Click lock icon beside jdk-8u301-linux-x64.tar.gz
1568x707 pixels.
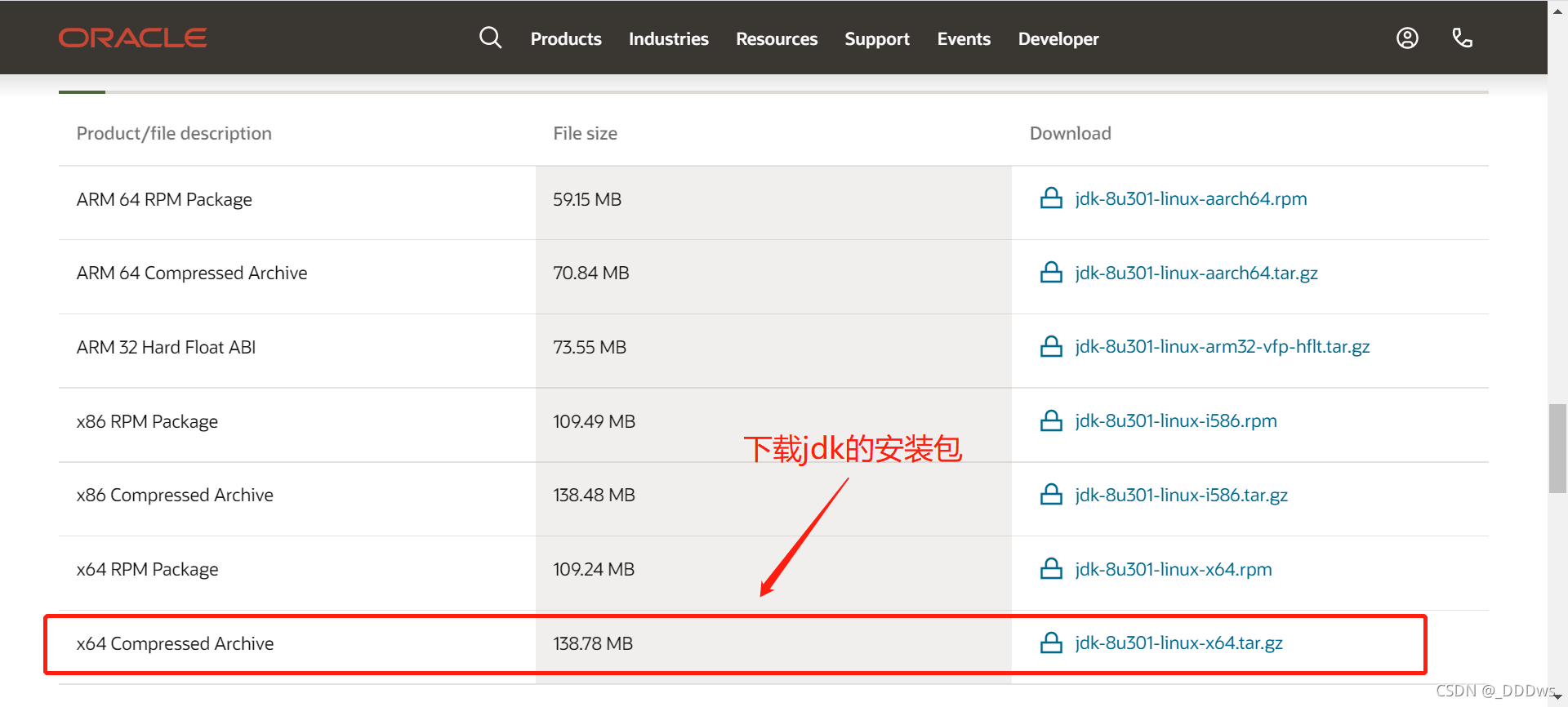click(1051, 643)
